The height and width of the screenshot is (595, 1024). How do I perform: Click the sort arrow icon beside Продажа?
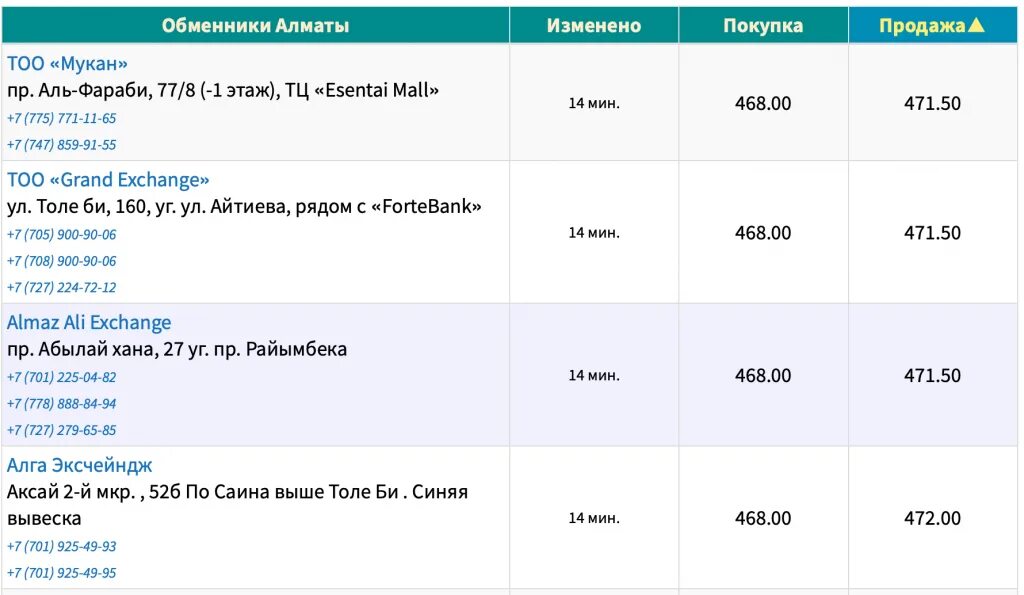(976, 25)
